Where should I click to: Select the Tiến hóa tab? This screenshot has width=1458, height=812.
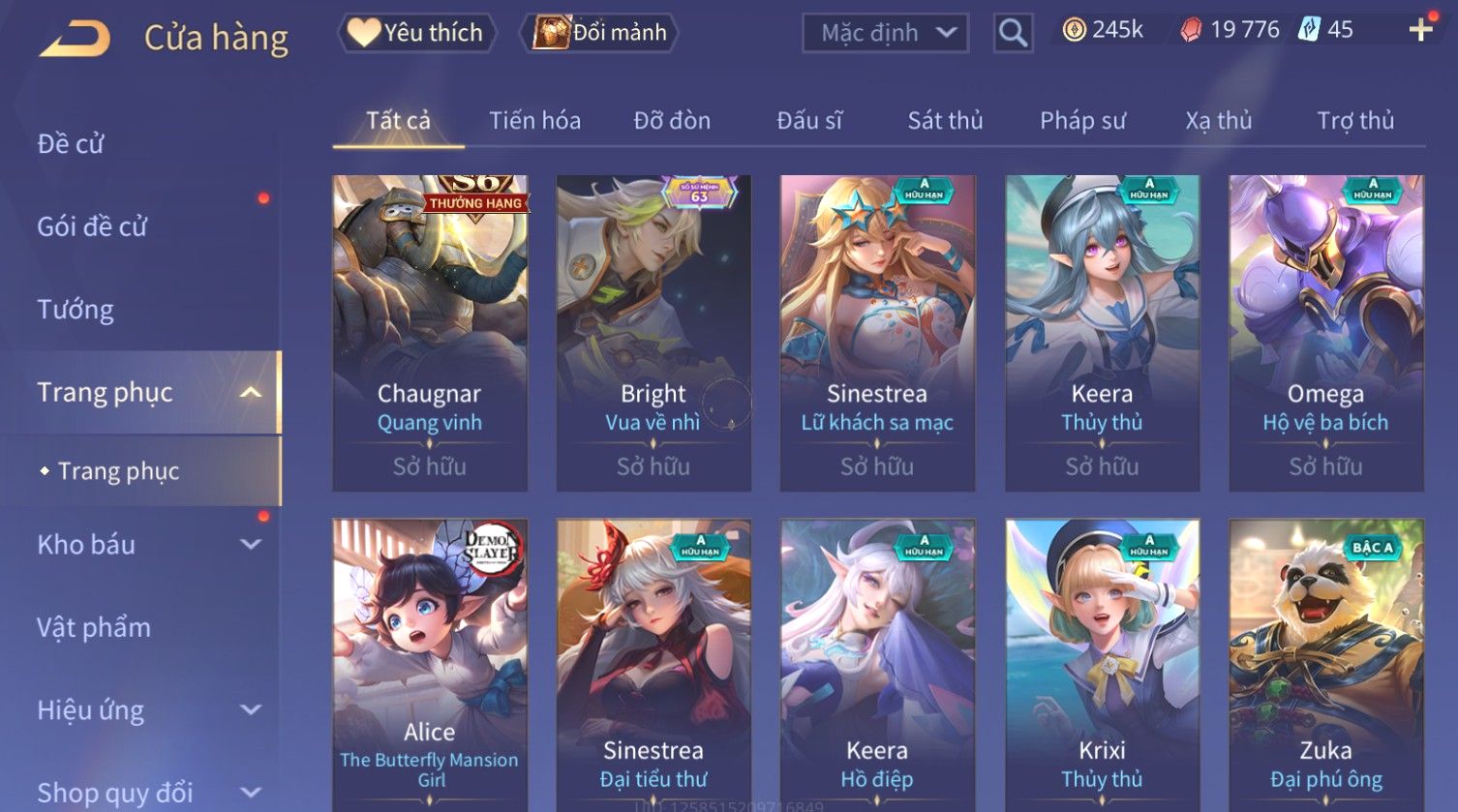pos(534,120)
